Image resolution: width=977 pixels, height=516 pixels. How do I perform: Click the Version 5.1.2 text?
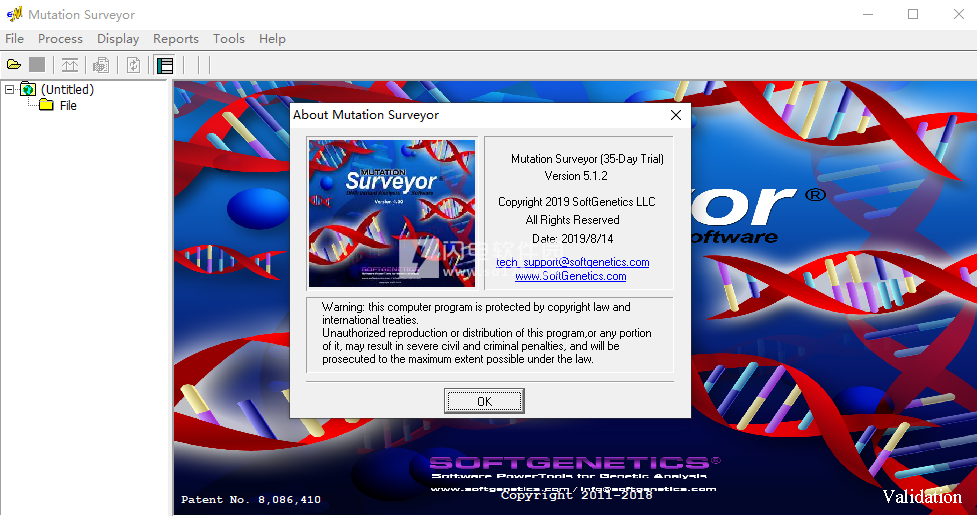pos(576,176)
